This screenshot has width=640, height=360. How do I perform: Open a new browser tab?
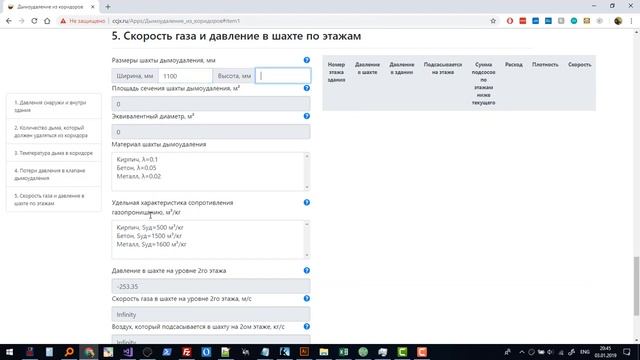click(x=108, y=7)
